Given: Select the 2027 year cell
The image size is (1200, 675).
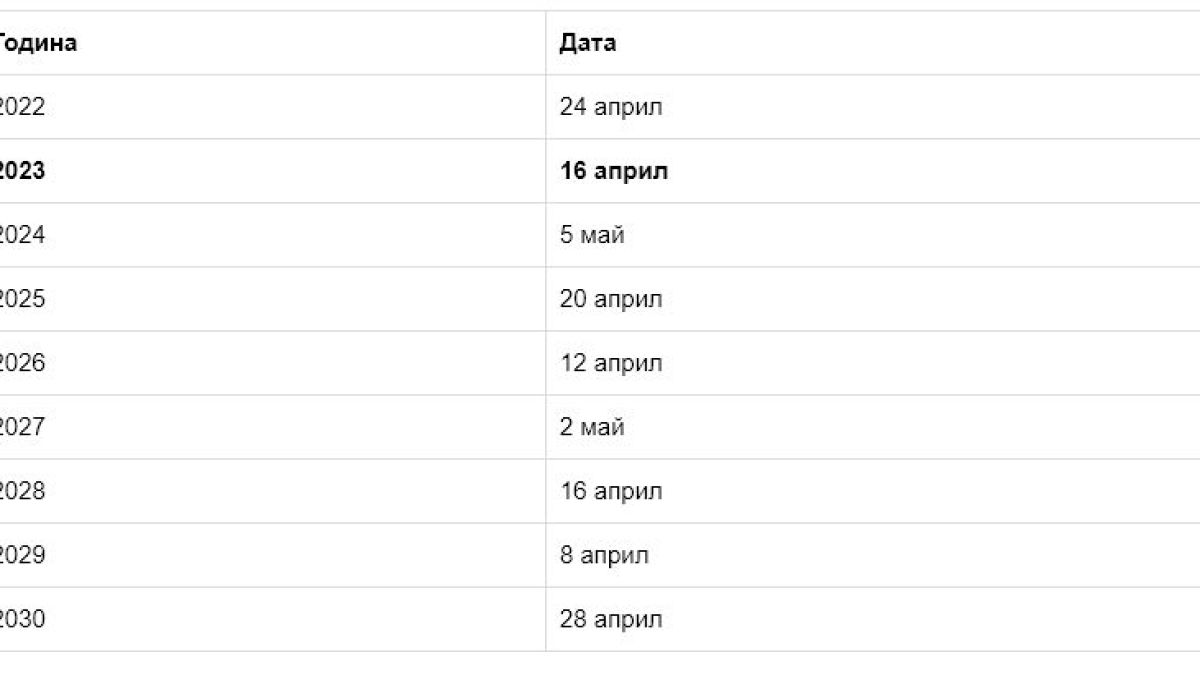Looking at the screenshot, I should click(22, 427).
